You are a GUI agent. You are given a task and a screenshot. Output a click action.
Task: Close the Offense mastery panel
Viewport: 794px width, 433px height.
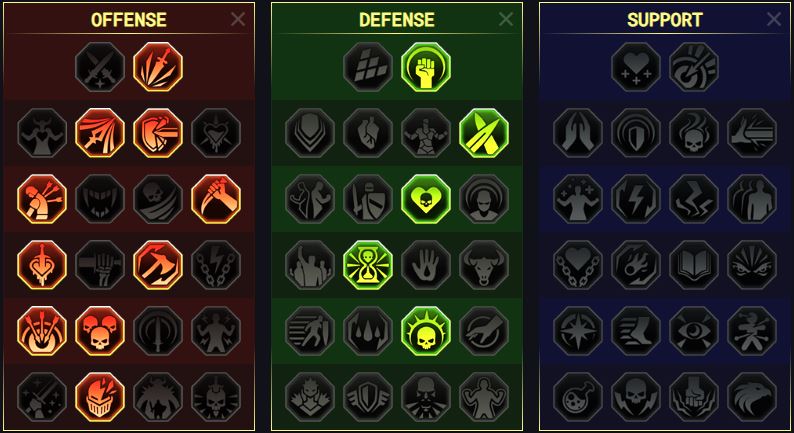tap(238, 19)
